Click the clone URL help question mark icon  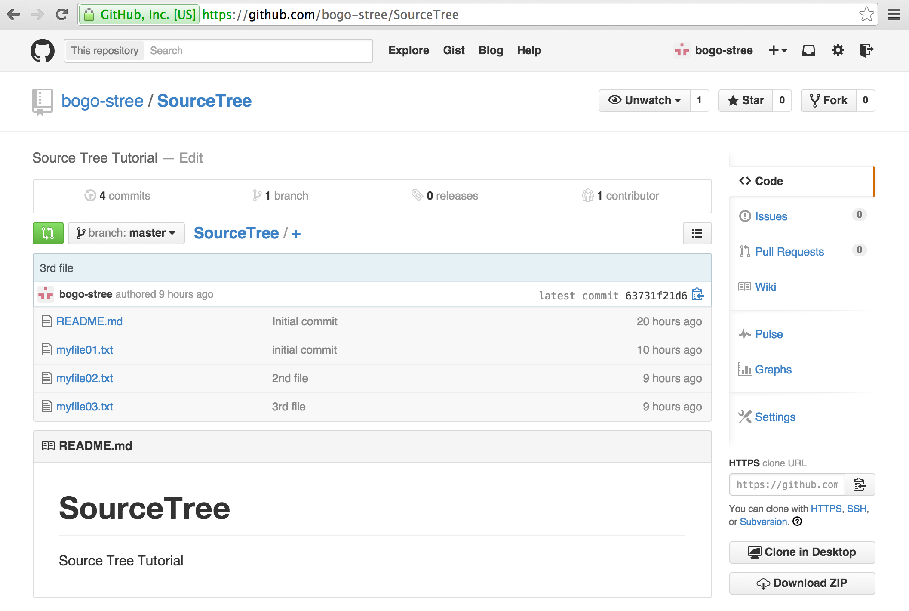tap(797, 521)
